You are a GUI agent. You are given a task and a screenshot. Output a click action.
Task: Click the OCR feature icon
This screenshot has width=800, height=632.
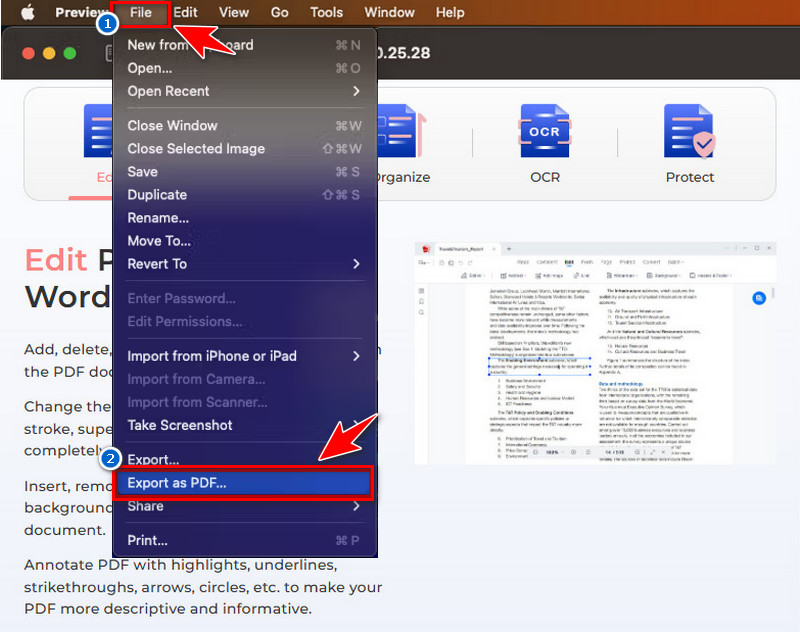pos(545,131)
